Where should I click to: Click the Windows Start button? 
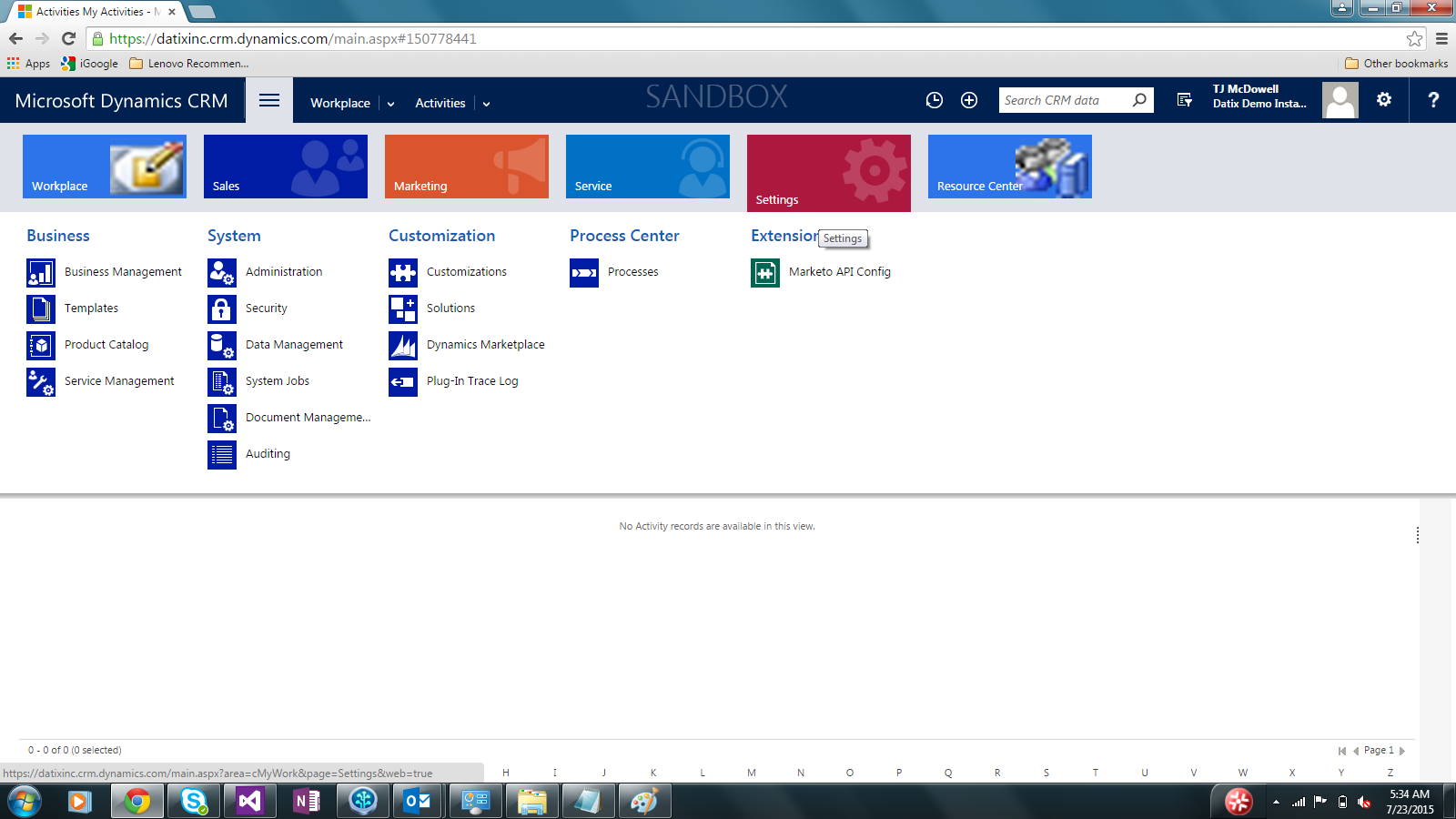tap(24, 802)
